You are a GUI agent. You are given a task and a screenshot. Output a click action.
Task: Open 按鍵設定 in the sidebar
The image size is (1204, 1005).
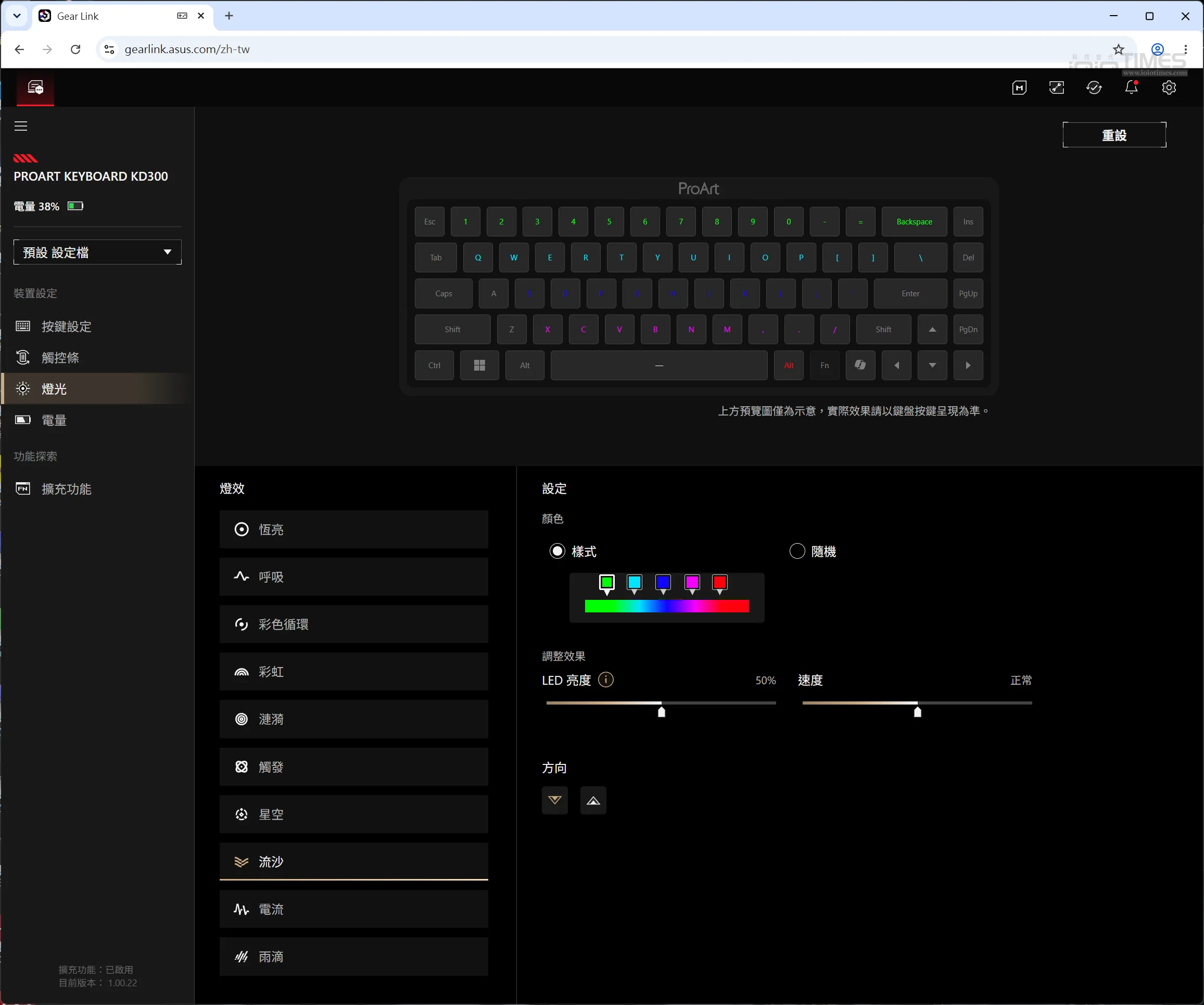tap(97, 326)
